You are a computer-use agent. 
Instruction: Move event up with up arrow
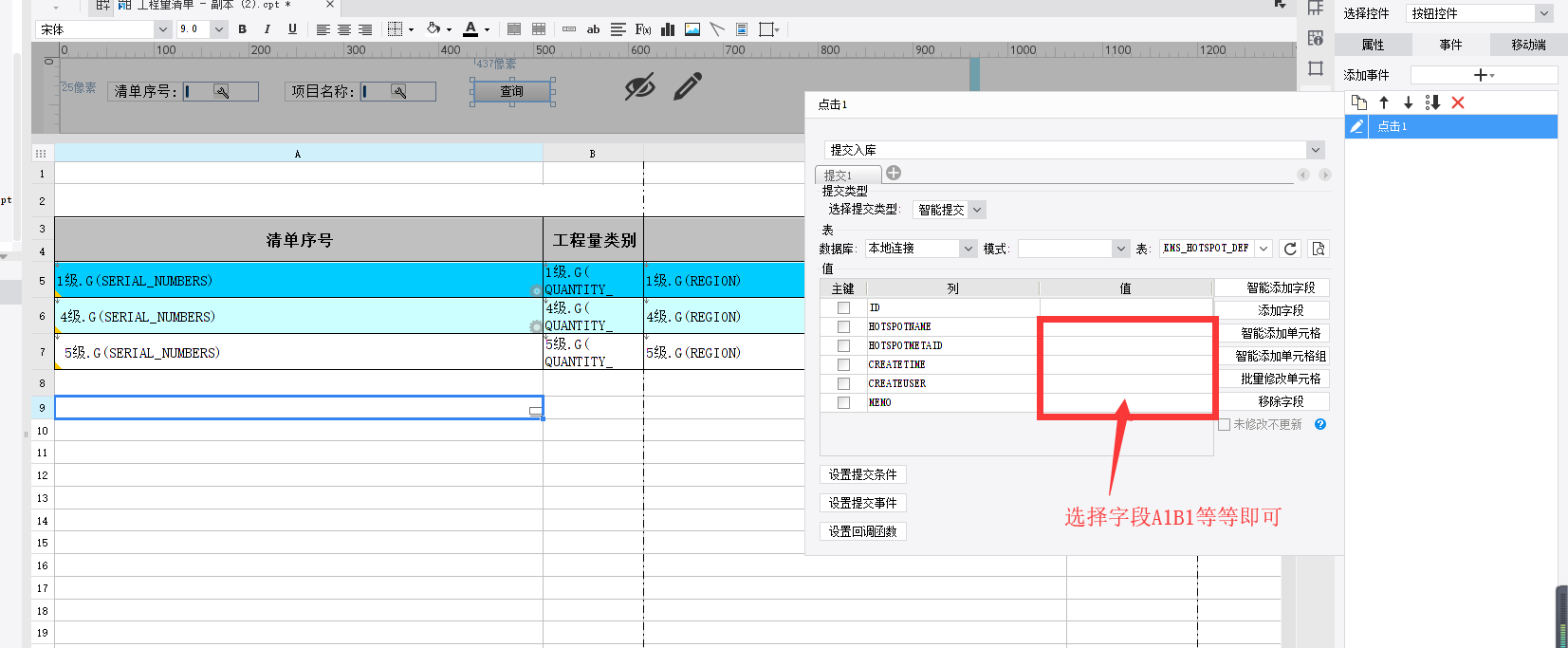click(1384, 102)
